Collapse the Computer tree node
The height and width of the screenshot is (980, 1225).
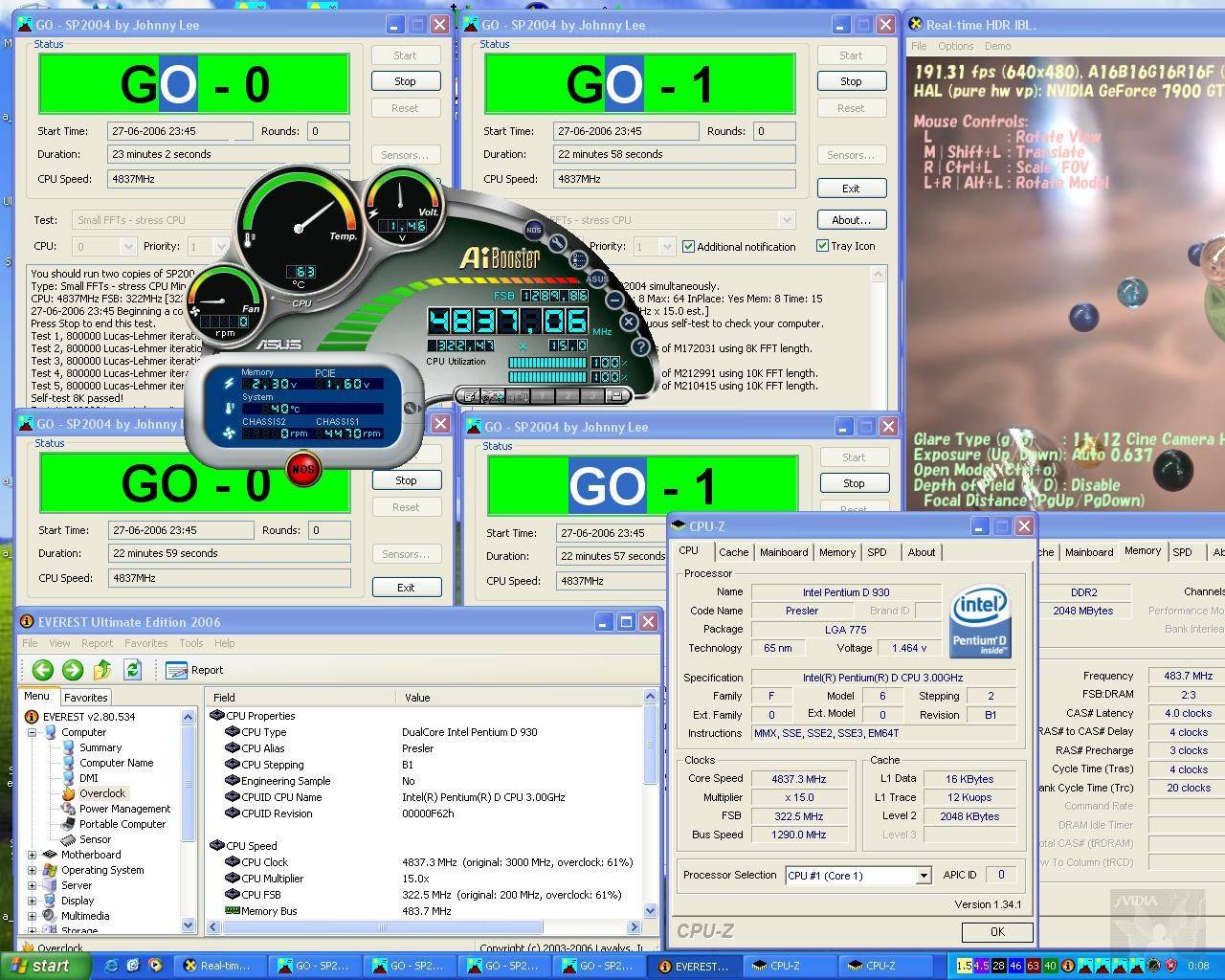(x=32, y=732)
